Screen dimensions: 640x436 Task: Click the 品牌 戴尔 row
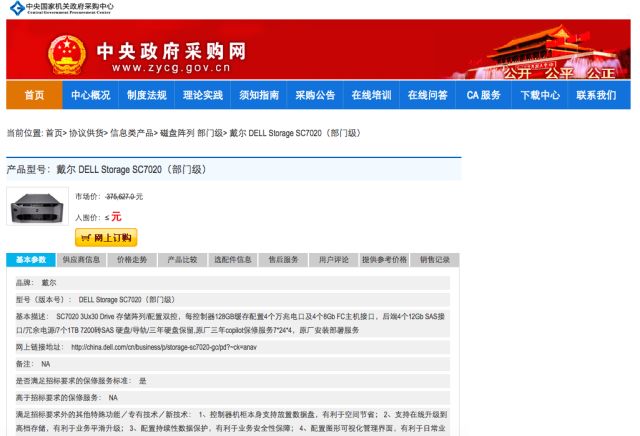click(x=233, y=283)
